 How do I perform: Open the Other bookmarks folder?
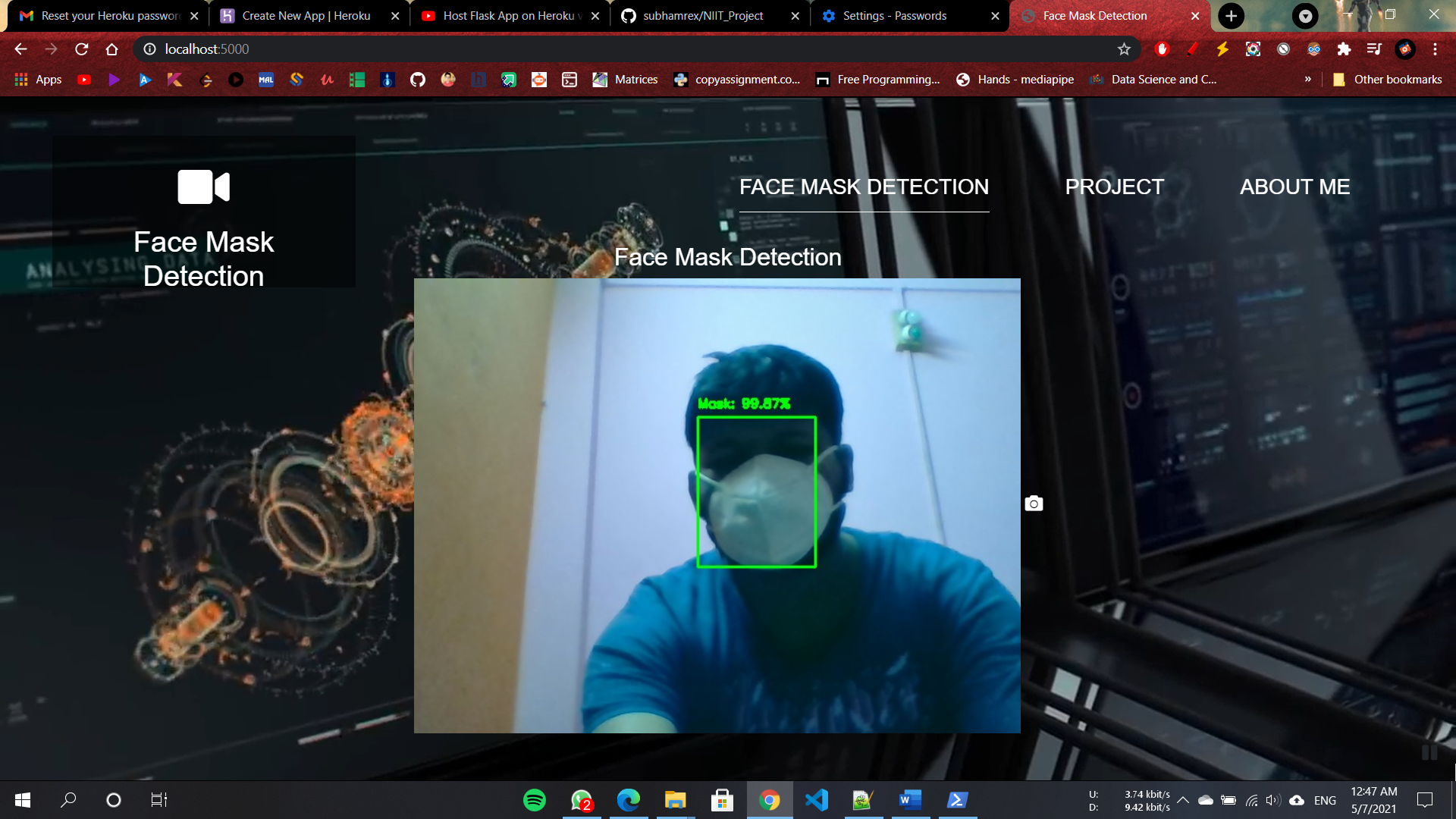[1388, 80]
